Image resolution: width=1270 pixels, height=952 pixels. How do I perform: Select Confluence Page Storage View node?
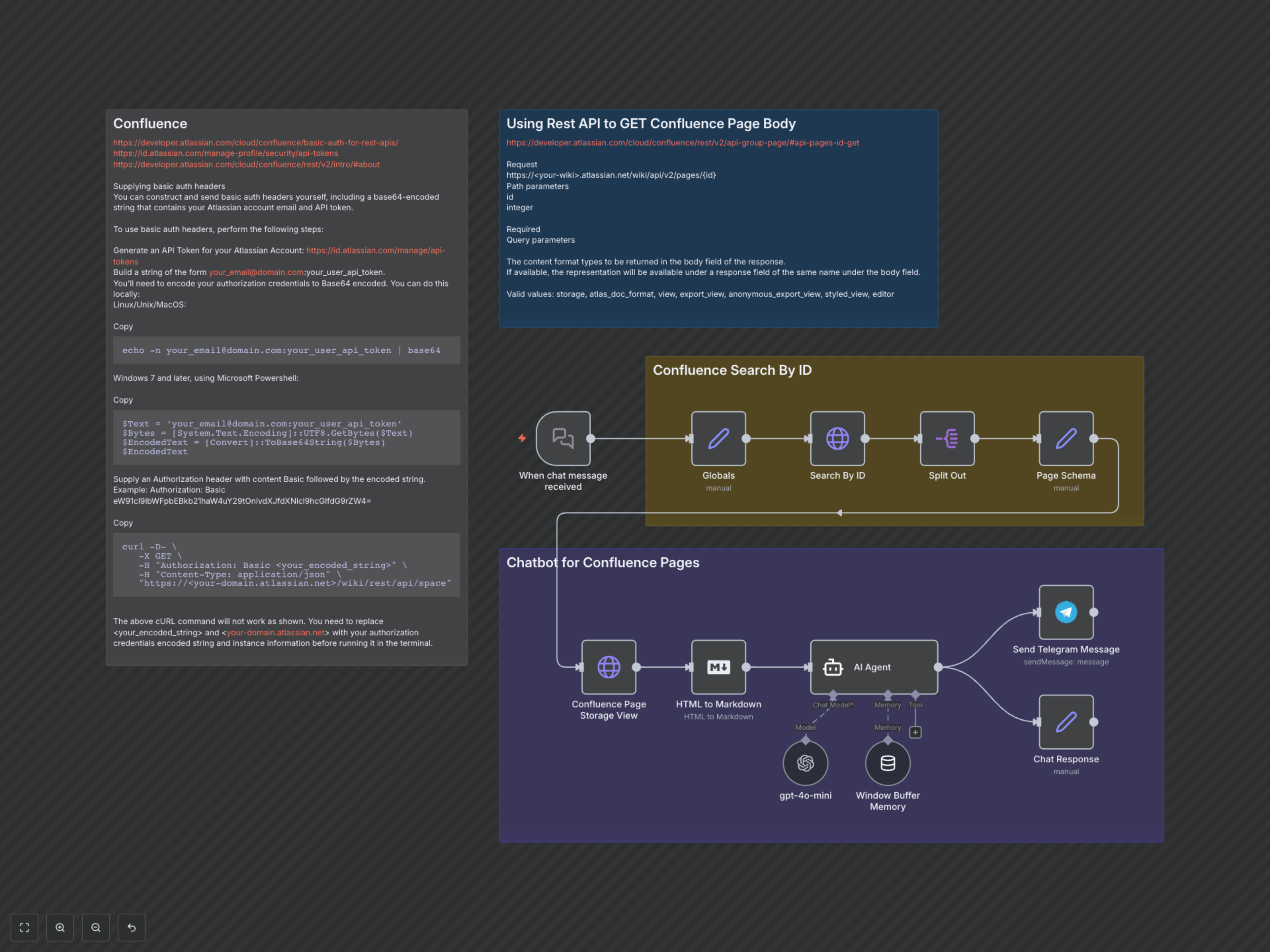(x=609, y=667)
